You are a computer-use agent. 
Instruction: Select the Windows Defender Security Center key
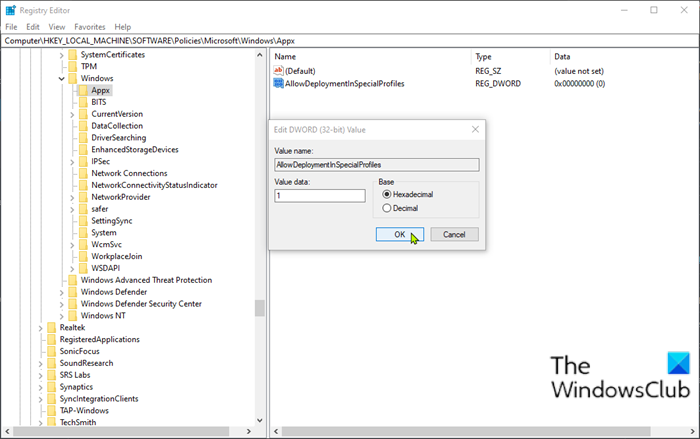pyautogui.click(x=141, y=304)
